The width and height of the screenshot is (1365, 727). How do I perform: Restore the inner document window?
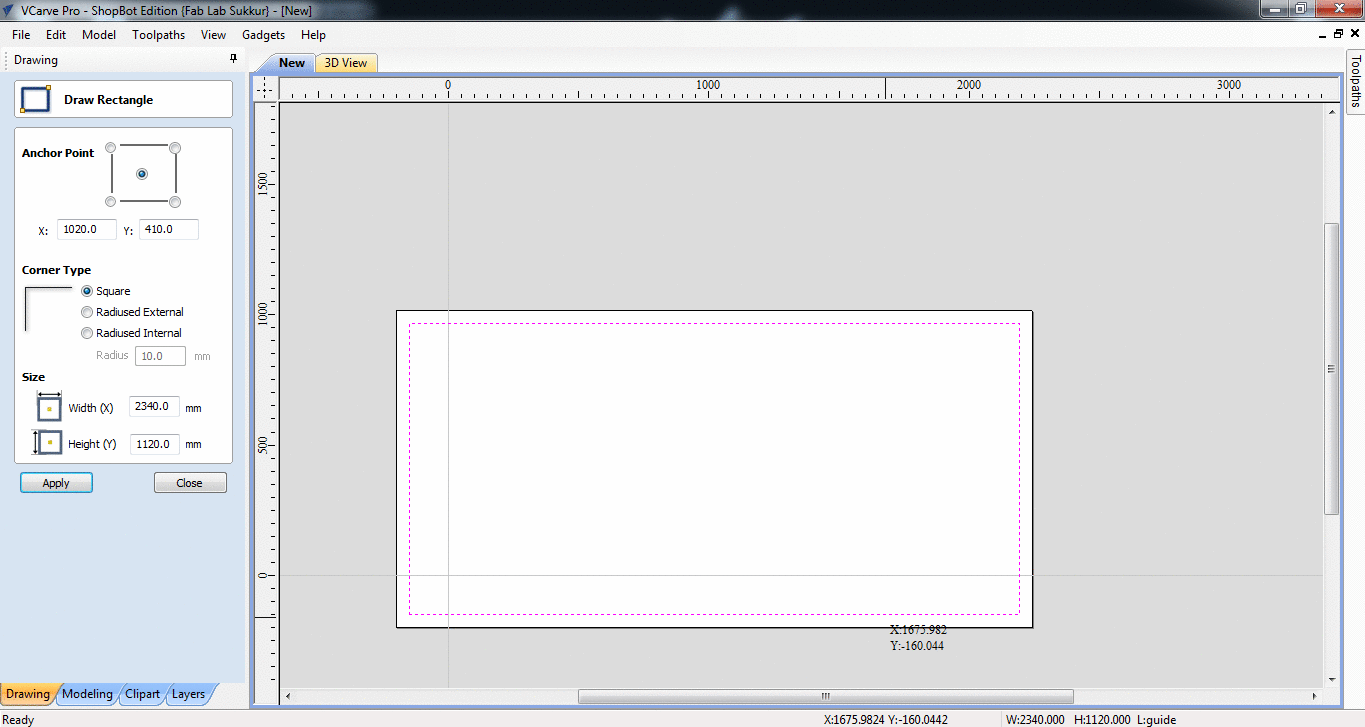[x=1339, y=33]
